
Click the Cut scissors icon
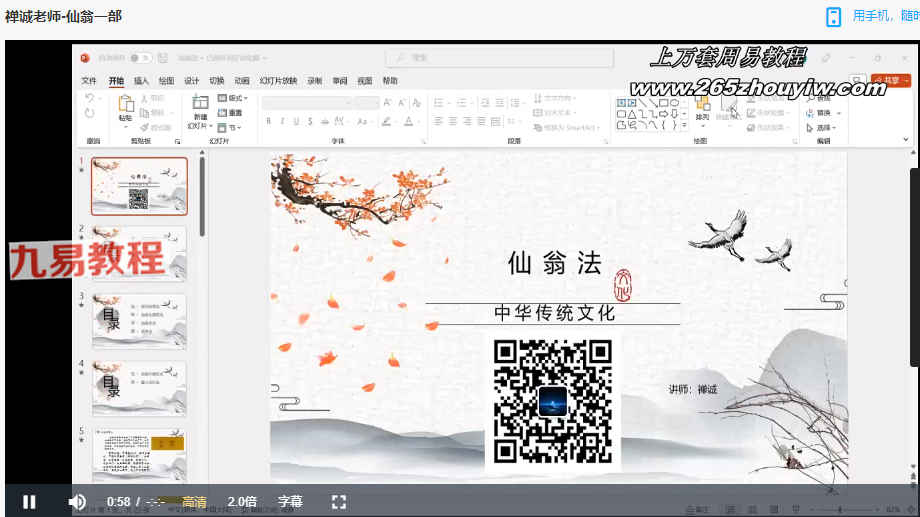pyautogui.click(x=144, y=98)
